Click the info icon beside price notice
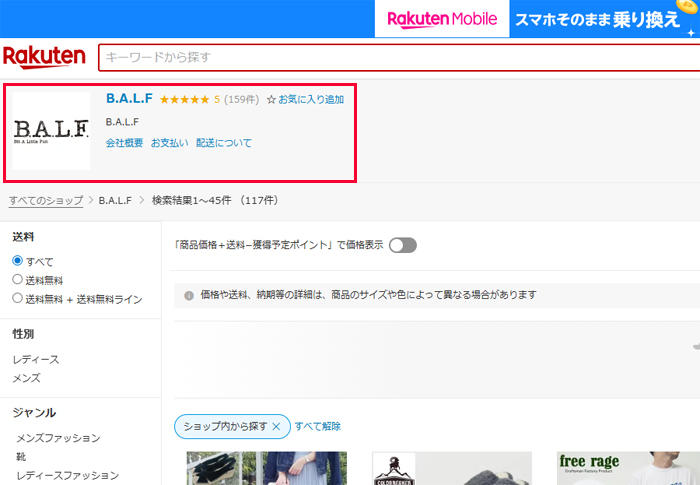 tap(189, 296)
